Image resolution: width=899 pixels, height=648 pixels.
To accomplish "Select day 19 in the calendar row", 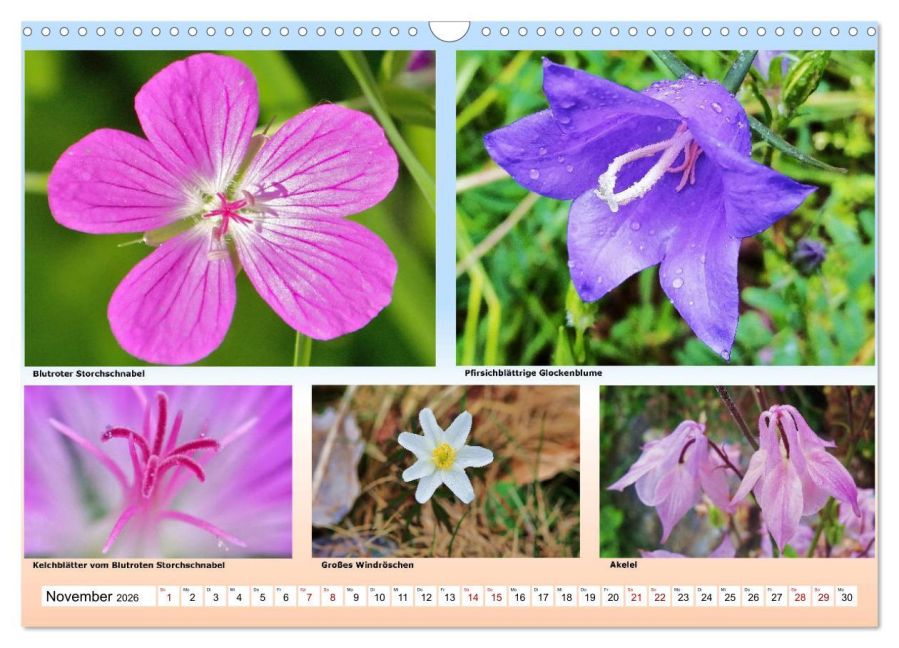I will point(590,596).
